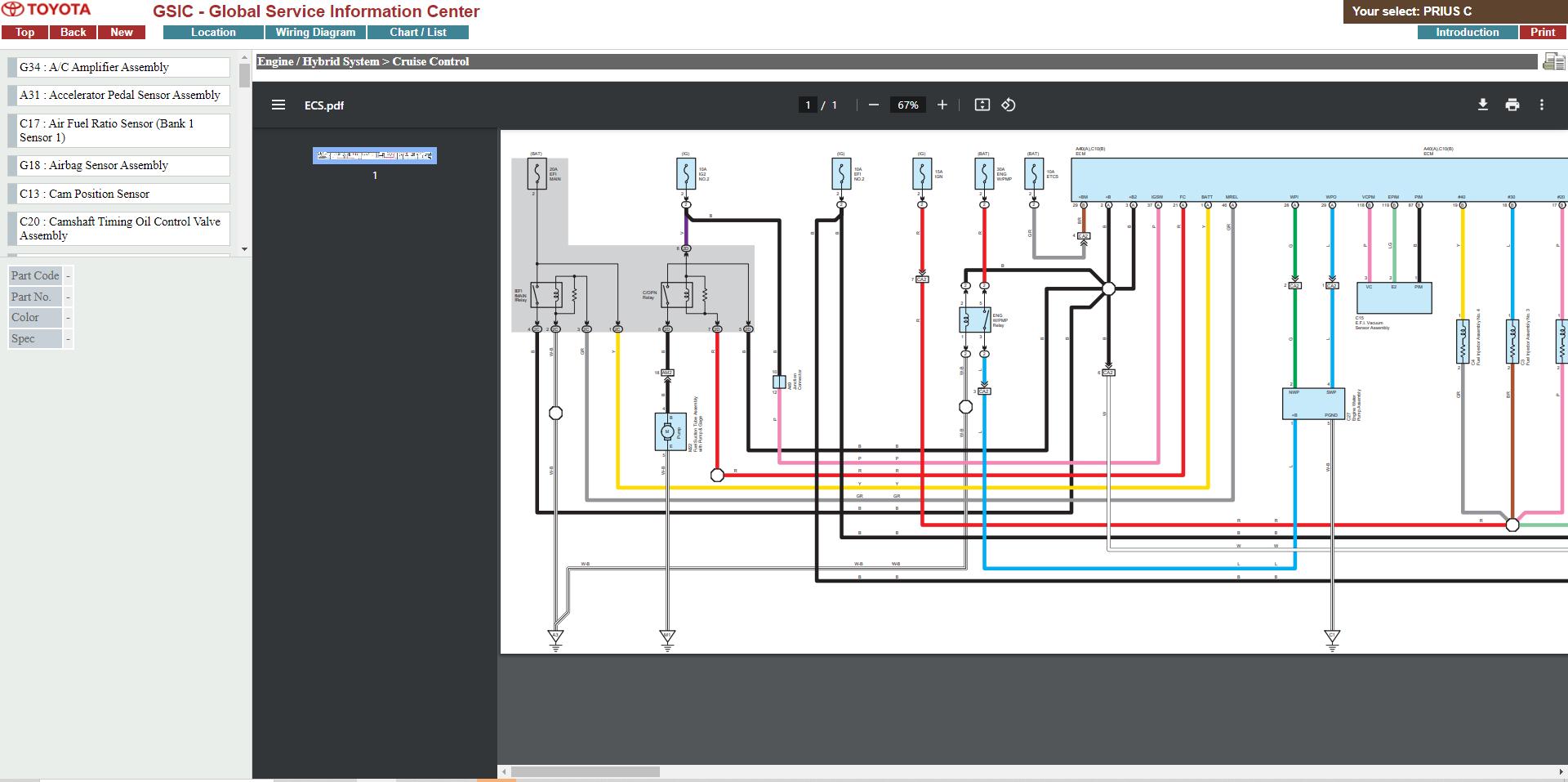Click the 10A IG2 NO.2 fuse
Viewport: 1568px width, 782px height.
click(685, 174)
